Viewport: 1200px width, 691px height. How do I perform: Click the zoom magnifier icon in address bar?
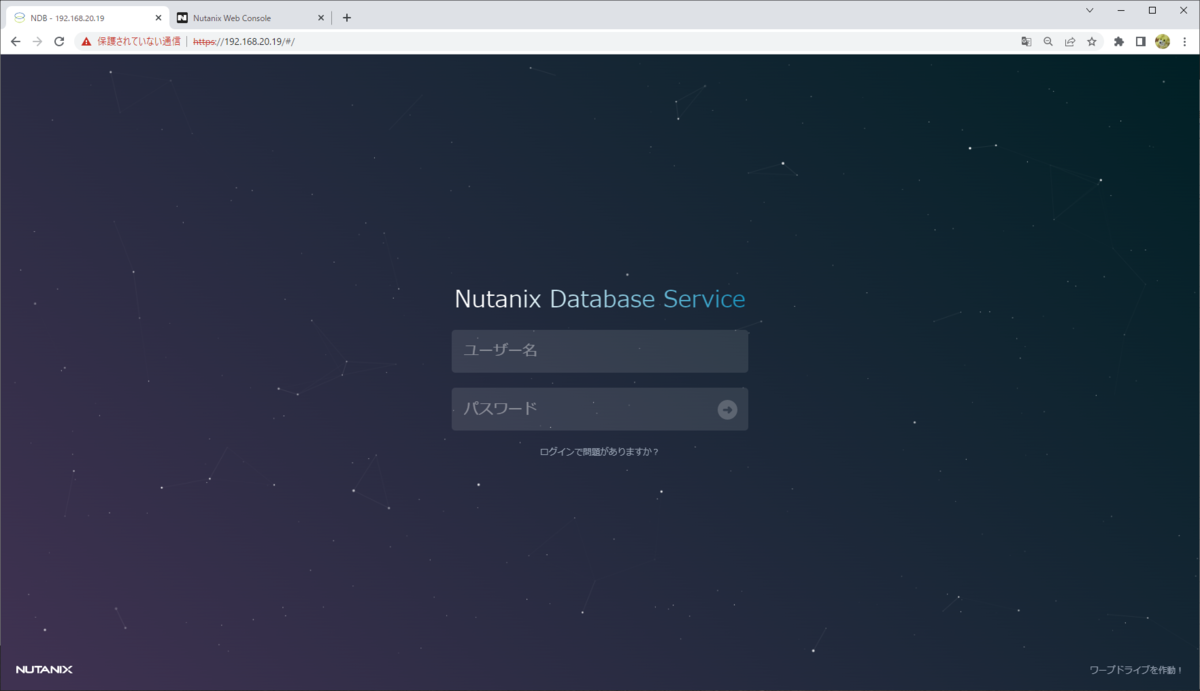(1048, 42)
